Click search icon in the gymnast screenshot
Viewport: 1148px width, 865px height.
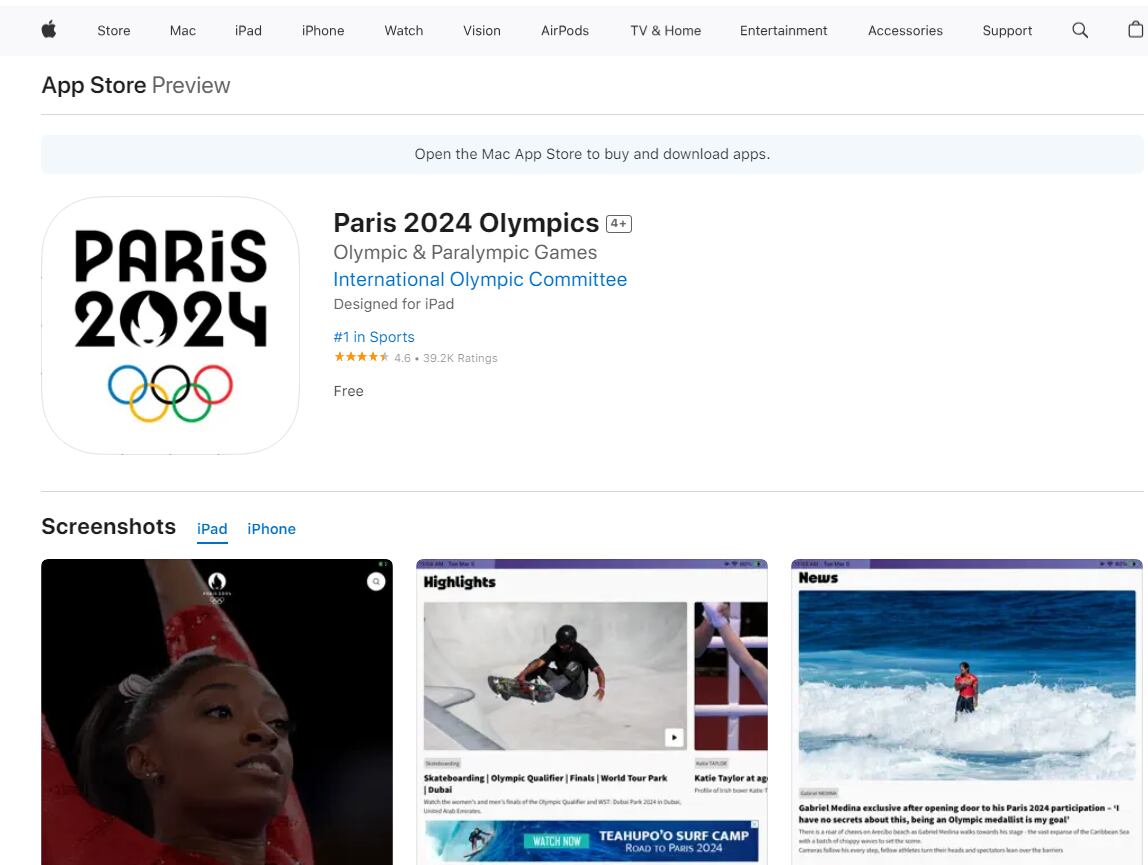pyautogui.click(x=376, y=582)
